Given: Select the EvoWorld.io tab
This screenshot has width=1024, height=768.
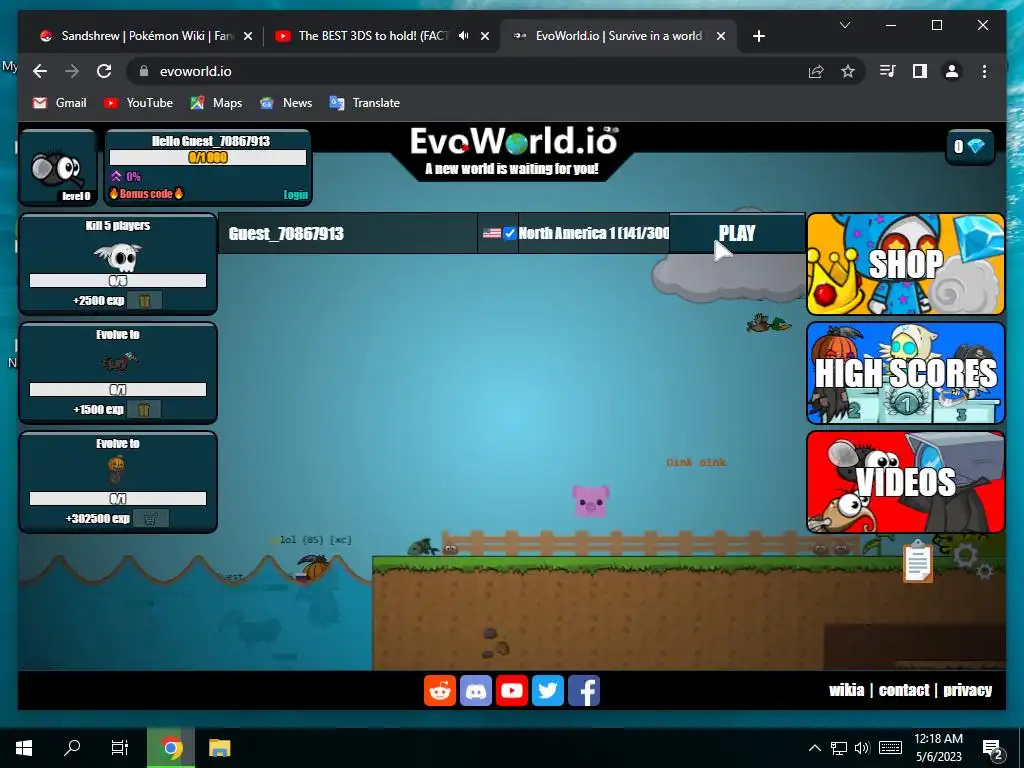Looking at the screenshot, I should (618, 36).
